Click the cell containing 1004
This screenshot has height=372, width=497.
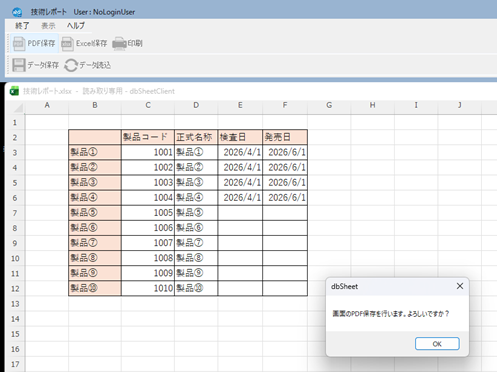[x=148, y=198]
